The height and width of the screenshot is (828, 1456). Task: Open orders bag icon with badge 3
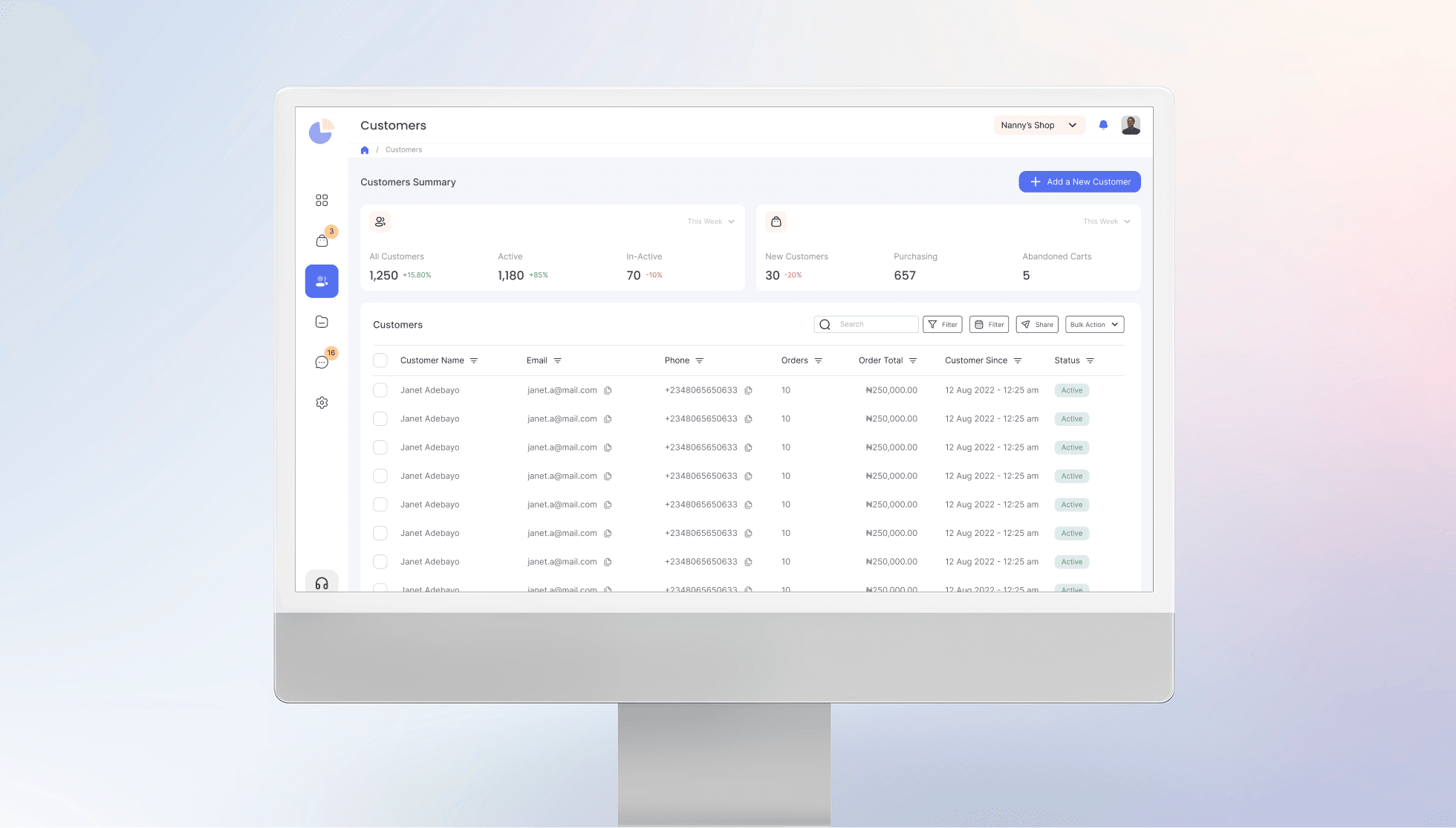click(x=322, y=241)
